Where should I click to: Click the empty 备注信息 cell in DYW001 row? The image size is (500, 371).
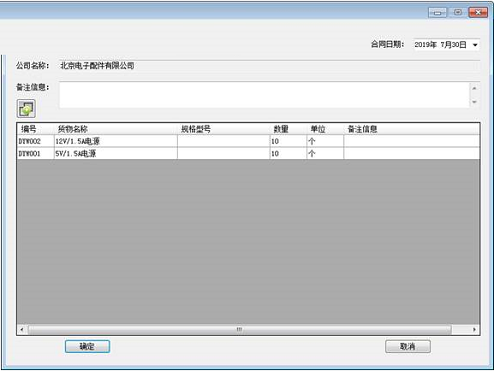click(412, 154)
